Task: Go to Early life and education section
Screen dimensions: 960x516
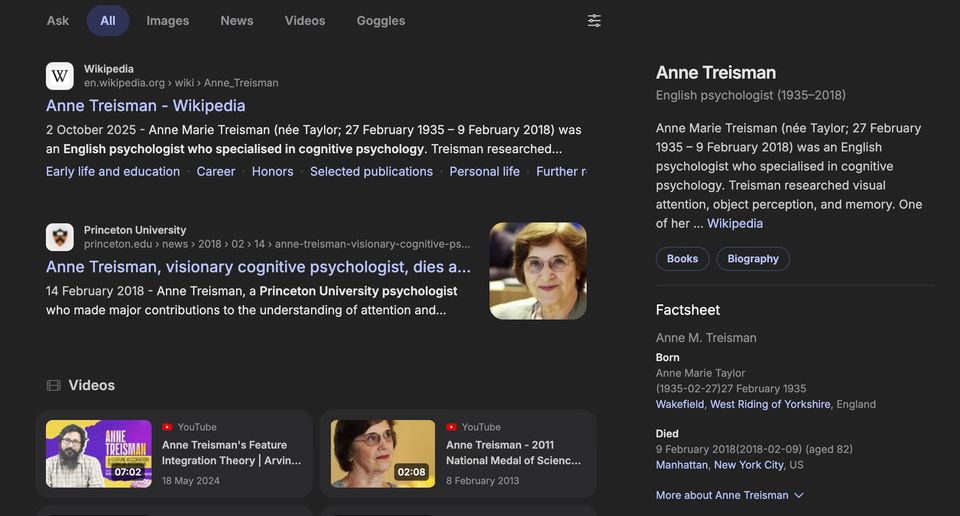Action: click(113, 171)
